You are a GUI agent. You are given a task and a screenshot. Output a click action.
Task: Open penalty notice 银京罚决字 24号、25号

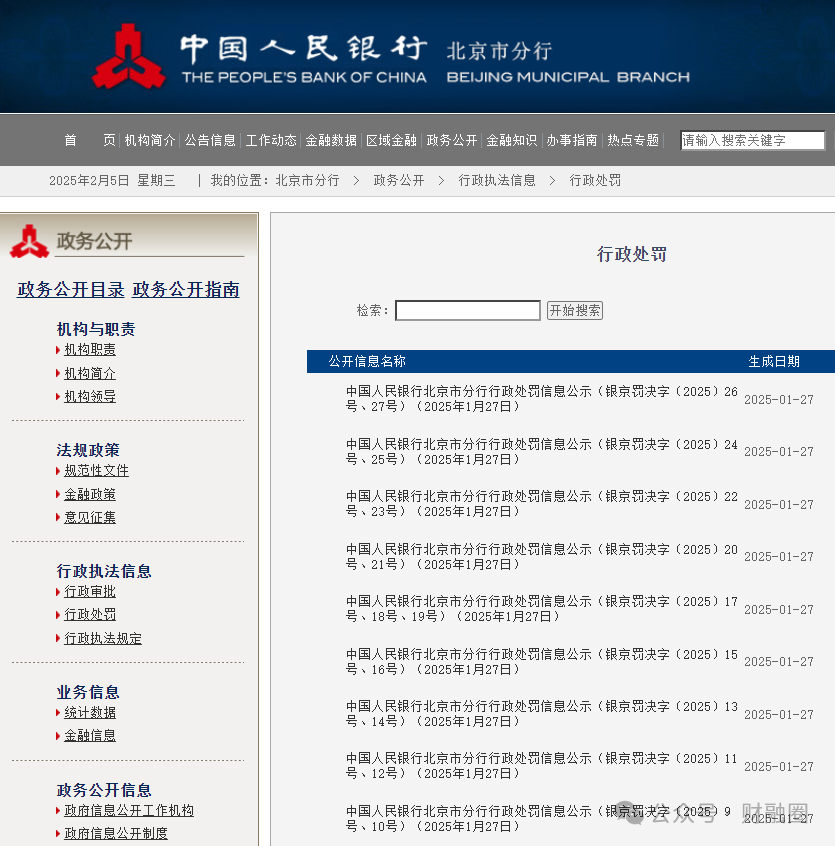[x=542, y=452]
